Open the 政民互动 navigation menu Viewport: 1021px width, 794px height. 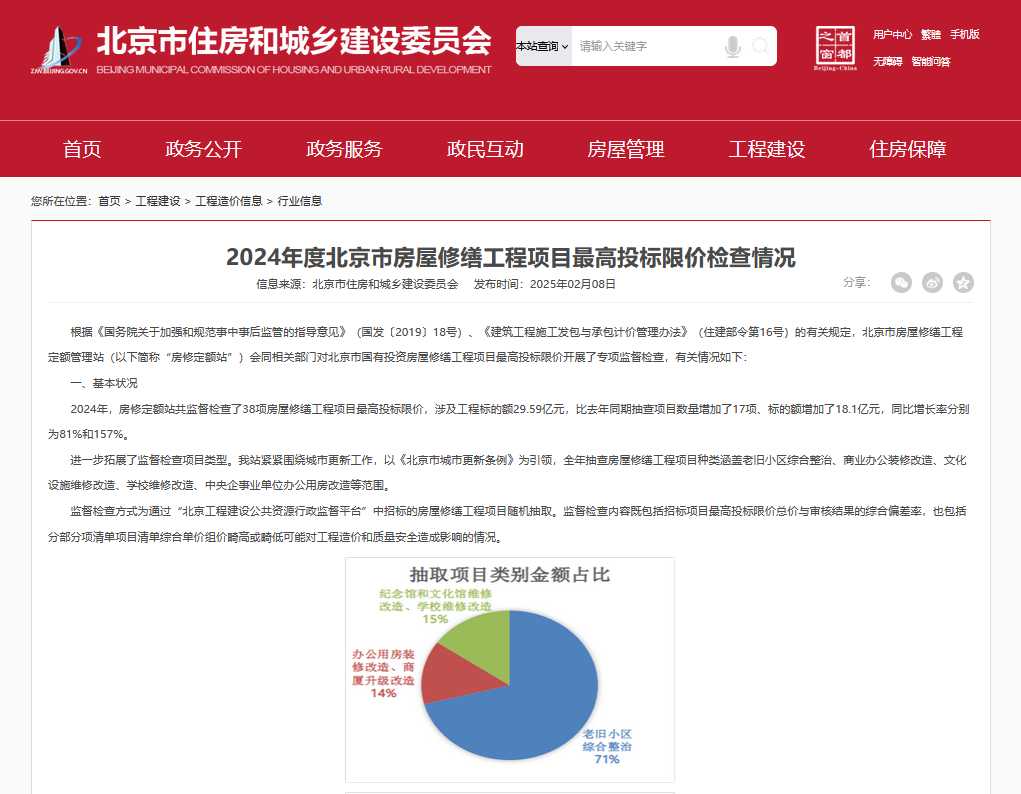(485, 149)
